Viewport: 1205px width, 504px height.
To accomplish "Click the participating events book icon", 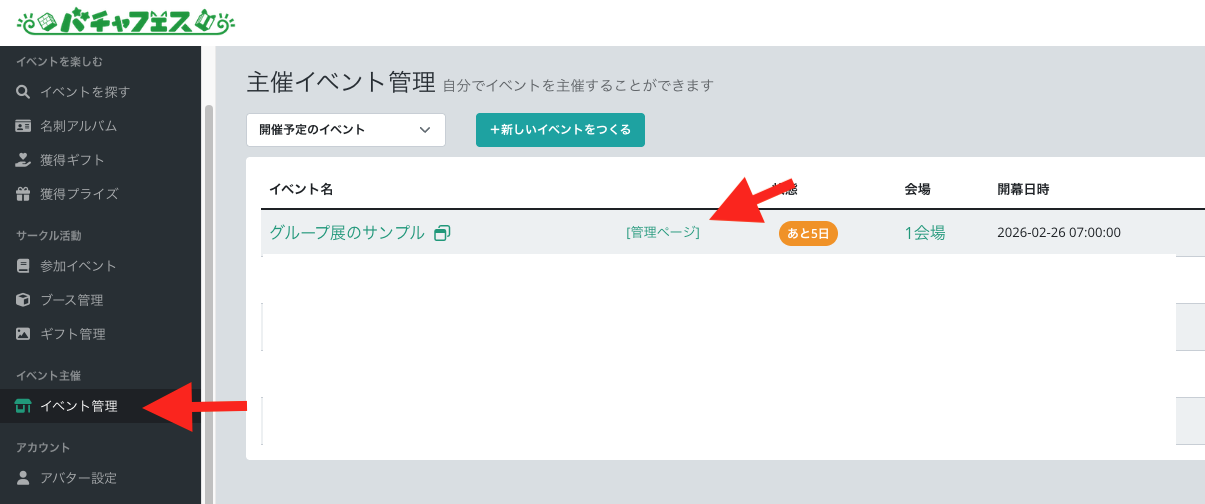I will pos(23,266).
